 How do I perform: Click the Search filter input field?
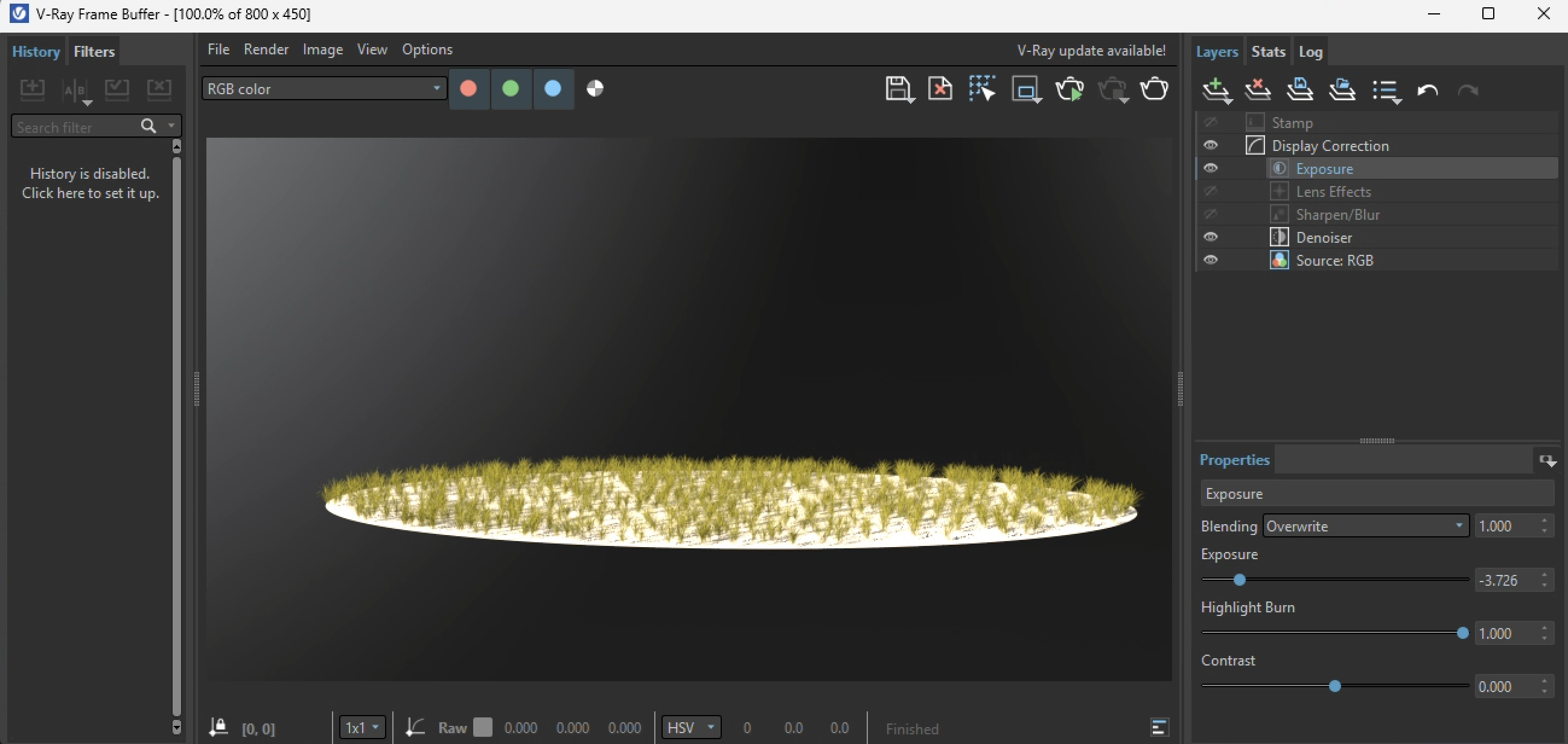pos(74,127)
